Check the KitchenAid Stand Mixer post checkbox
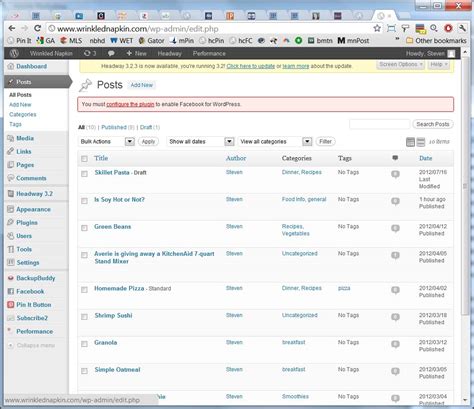Viewport: 474px width, 409px height. pos(84,255)
